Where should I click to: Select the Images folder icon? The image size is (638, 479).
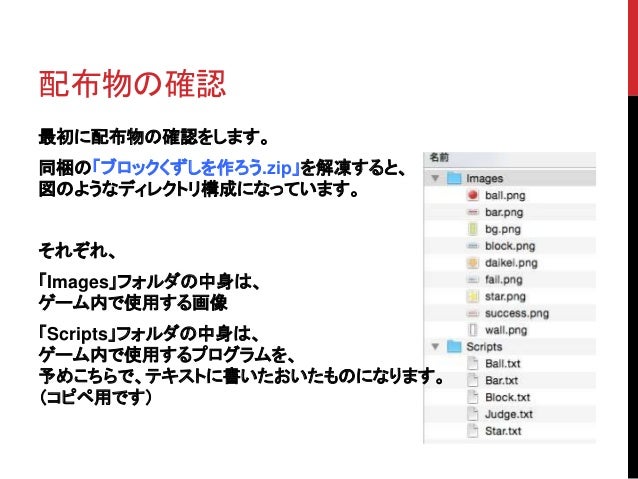454,178
